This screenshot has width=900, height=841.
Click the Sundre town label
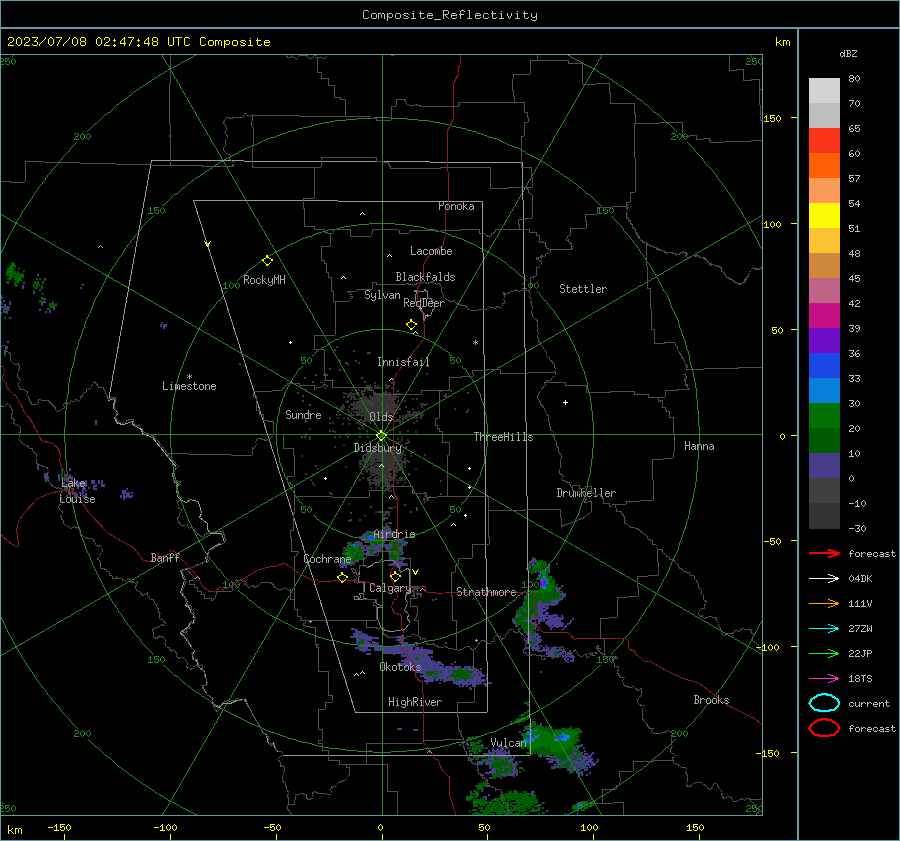click(303, 414)
